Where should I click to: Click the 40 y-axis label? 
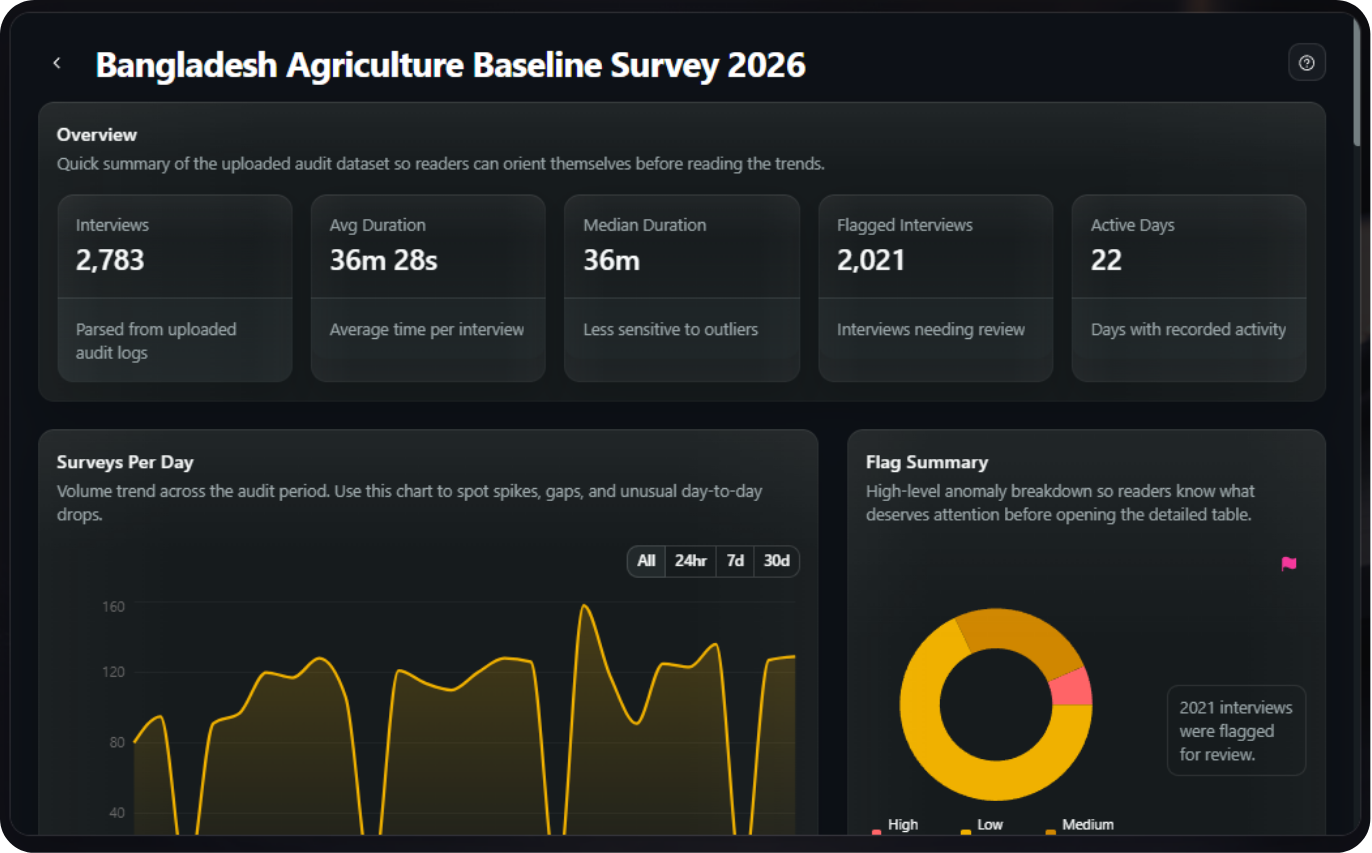(117, 812)
